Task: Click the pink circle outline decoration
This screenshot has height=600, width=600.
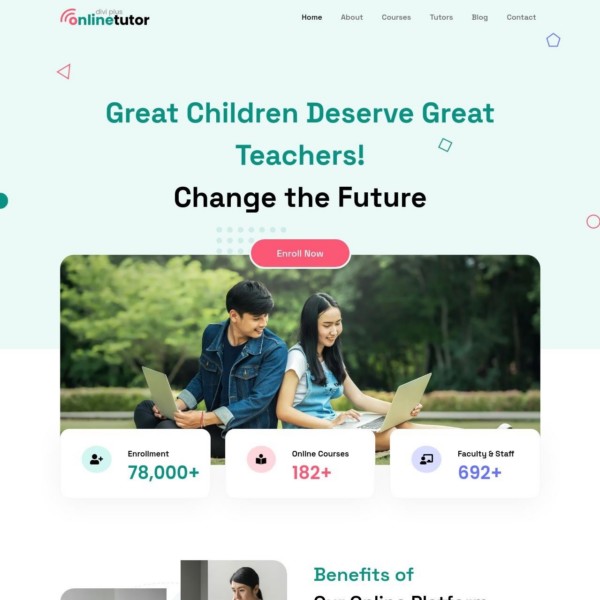Action: (x=593, y=221)
